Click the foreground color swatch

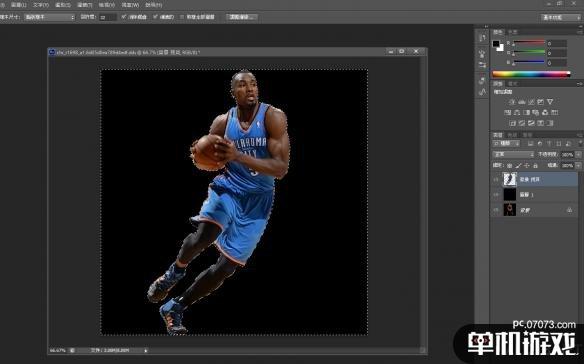[496, 44]
